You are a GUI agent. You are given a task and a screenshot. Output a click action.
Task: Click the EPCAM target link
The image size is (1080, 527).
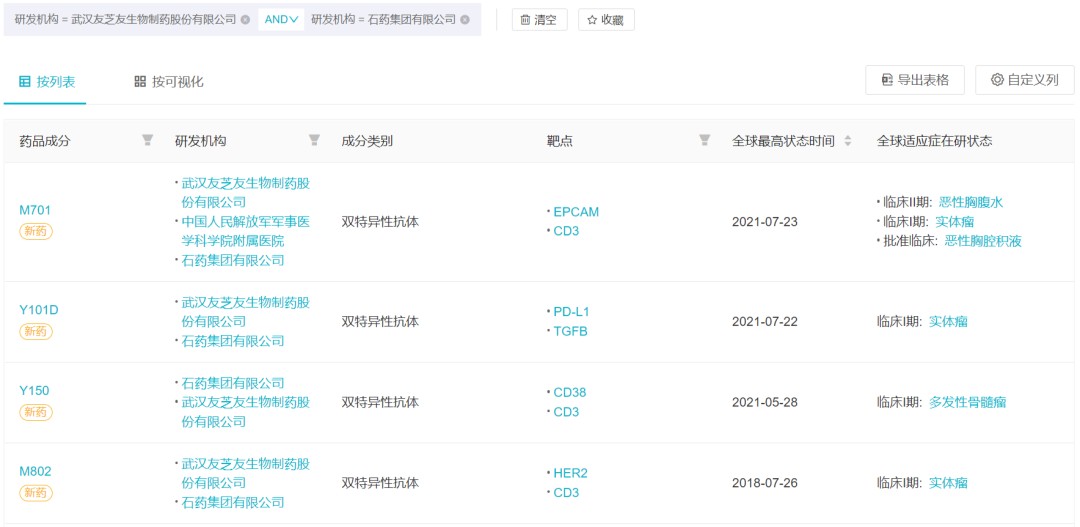click(x=577, y=212)
